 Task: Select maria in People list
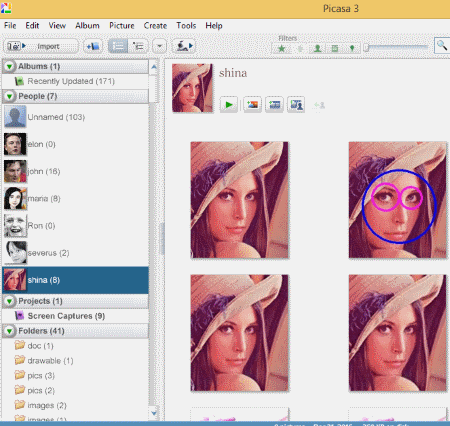tap(75, 199)
